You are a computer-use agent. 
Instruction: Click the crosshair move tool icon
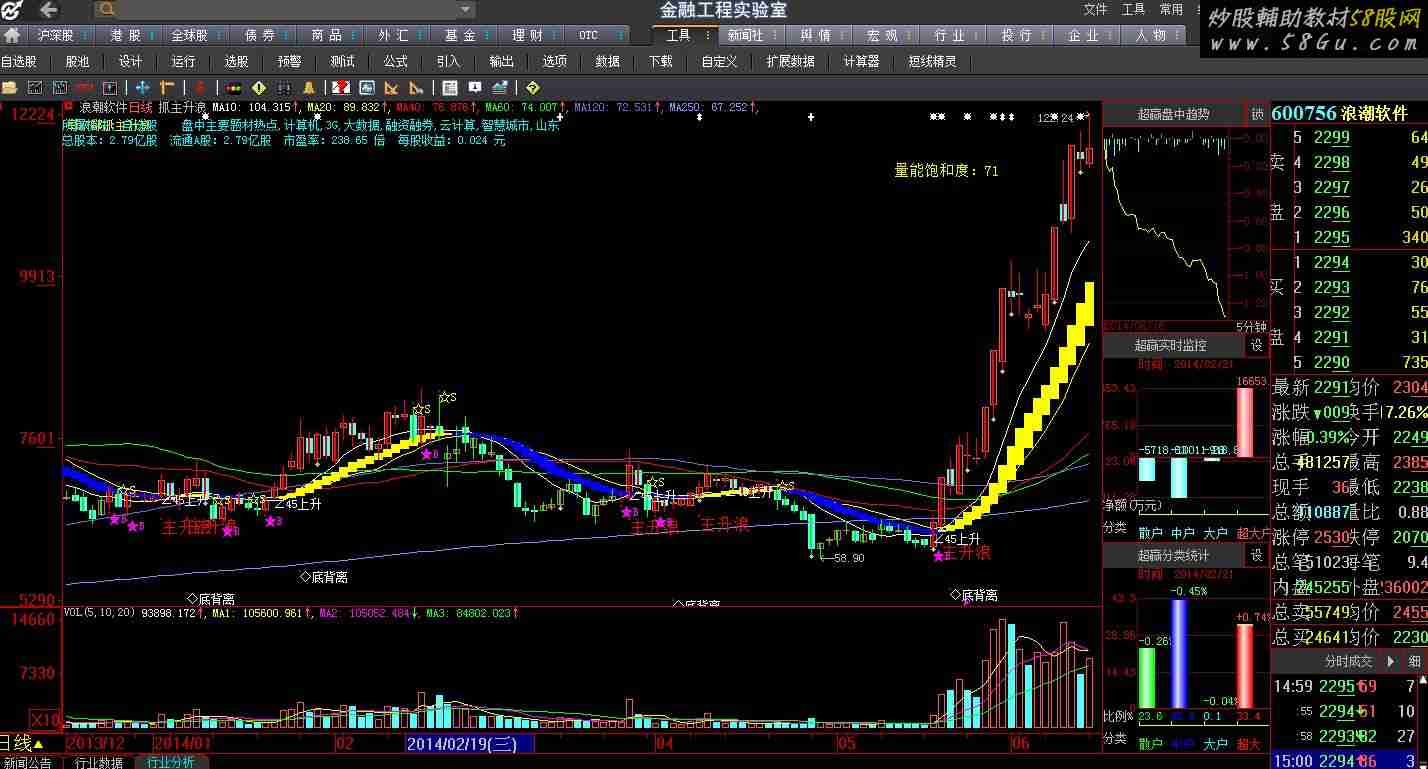pyautogui.click(x=142, y=88)
